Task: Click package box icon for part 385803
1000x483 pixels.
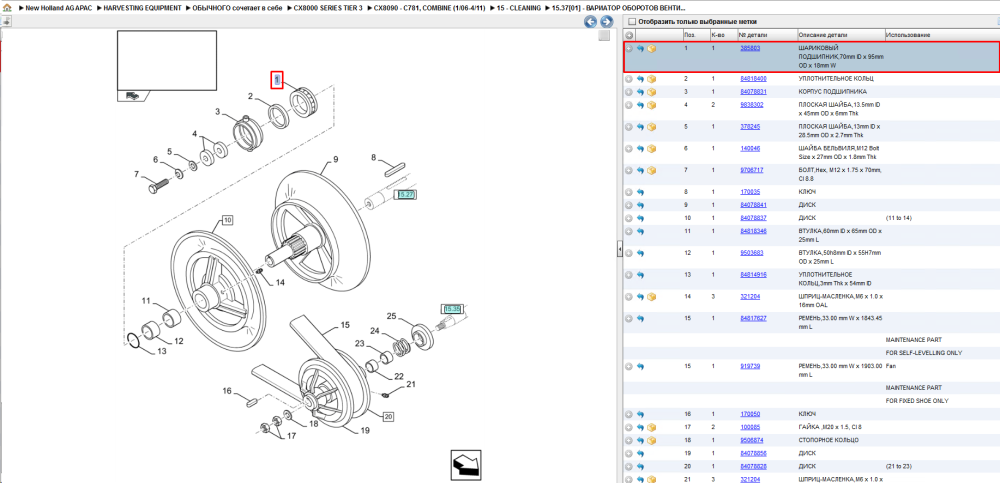Action: point(652,48)
